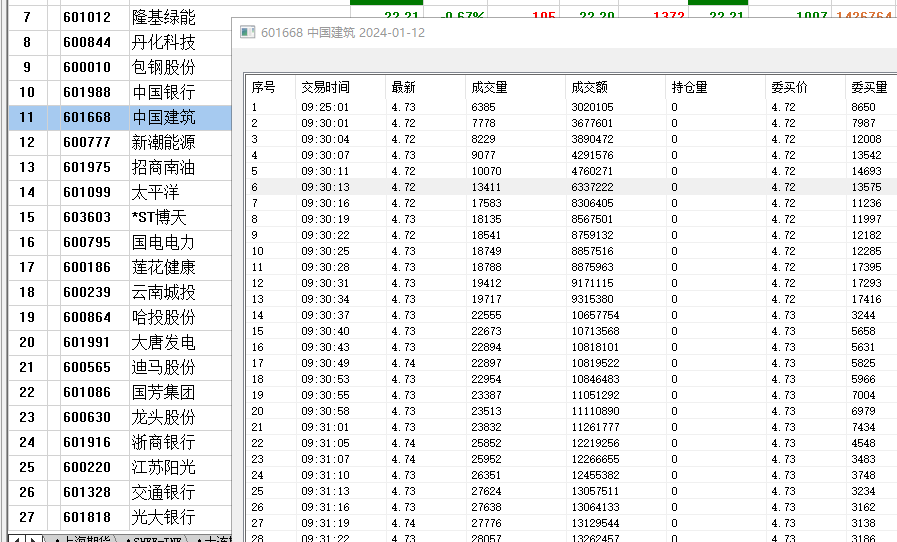The height and width of the screenshot is (542, 897).
Task: Click bid volume value 7434
Action: pos(863,428)
